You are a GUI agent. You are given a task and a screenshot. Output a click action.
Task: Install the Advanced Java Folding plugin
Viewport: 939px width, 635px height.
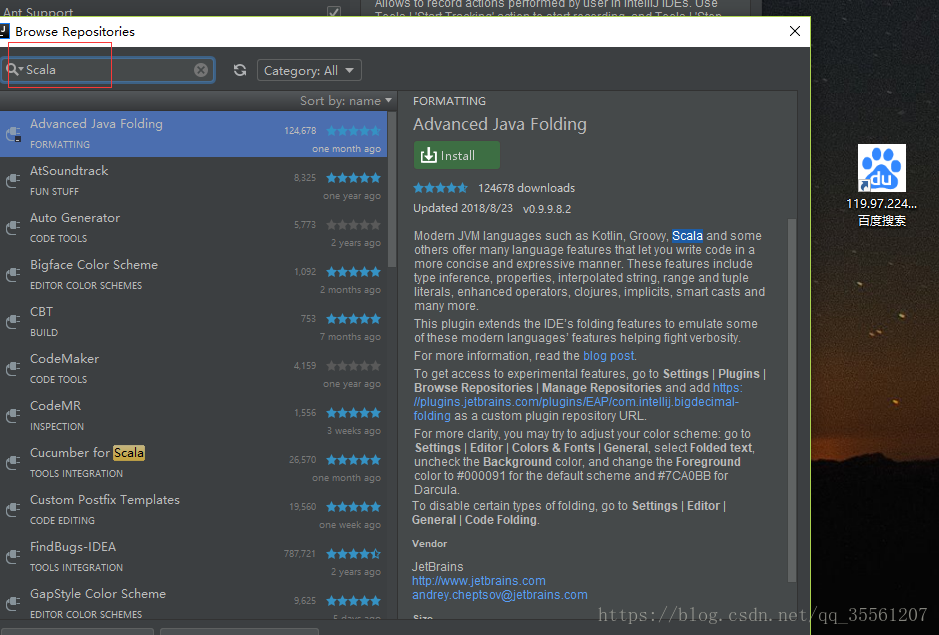[457, 155]
